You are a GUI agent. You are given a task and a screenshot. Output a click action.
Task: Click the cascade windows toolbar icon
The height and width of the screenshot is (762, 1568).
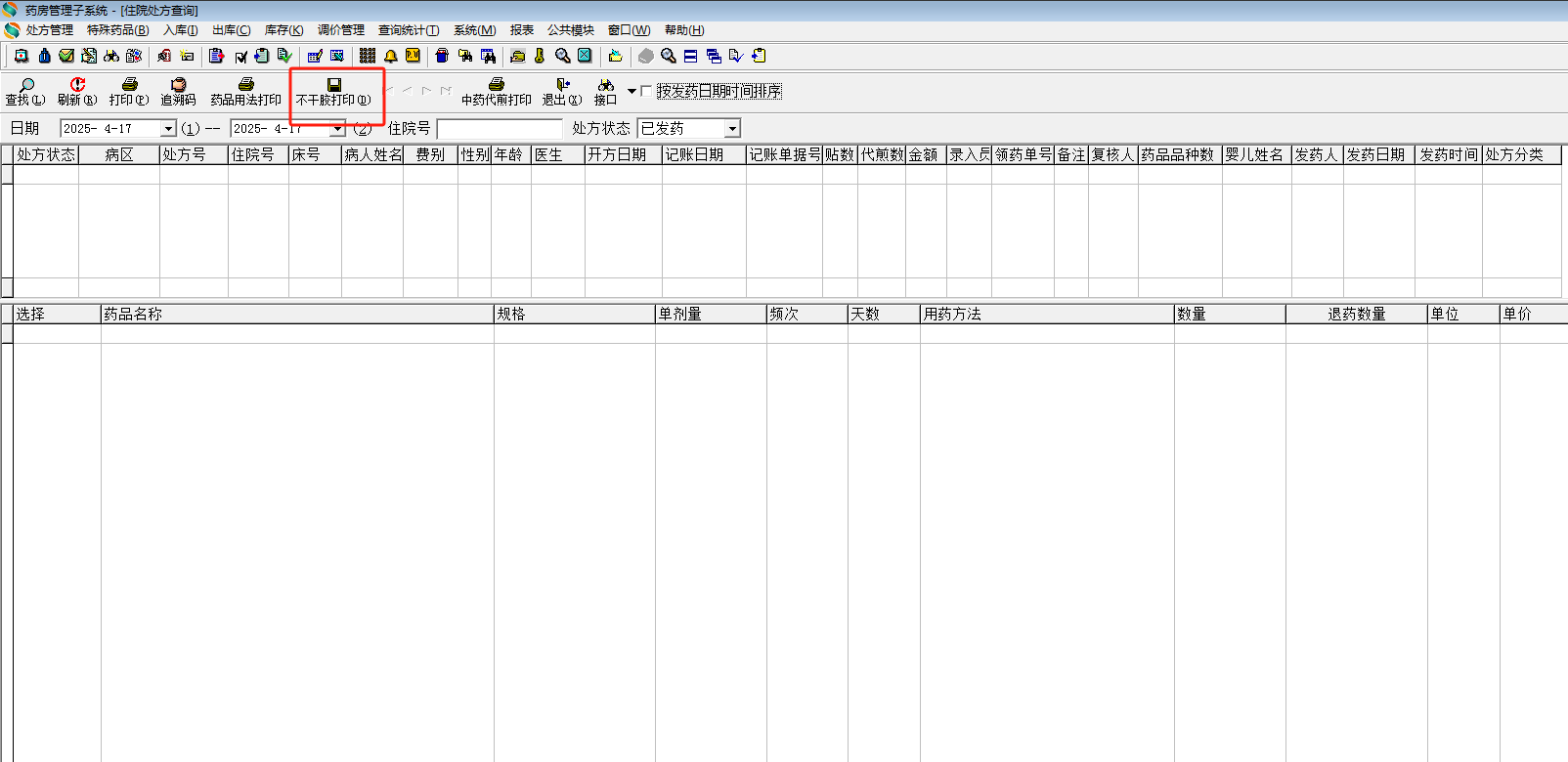714,56
